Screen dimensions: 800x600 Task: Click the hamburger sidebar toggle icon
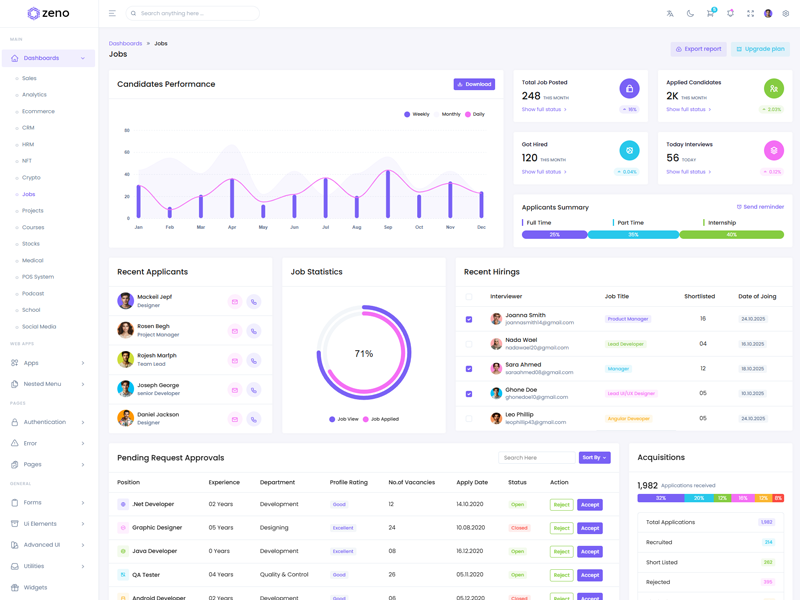112,14
